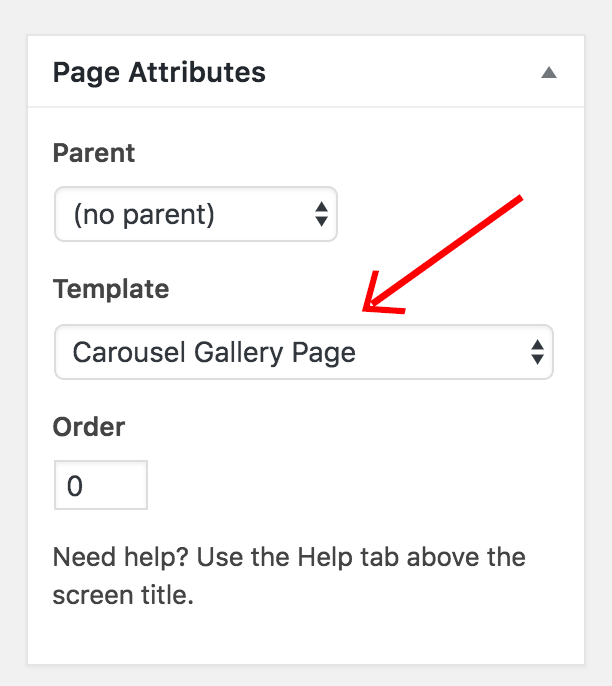Image resolution: width=612 pixels, height=686 pixels.
Task: Click the word 'Gallery' in Template box
Action: point(238,353)
